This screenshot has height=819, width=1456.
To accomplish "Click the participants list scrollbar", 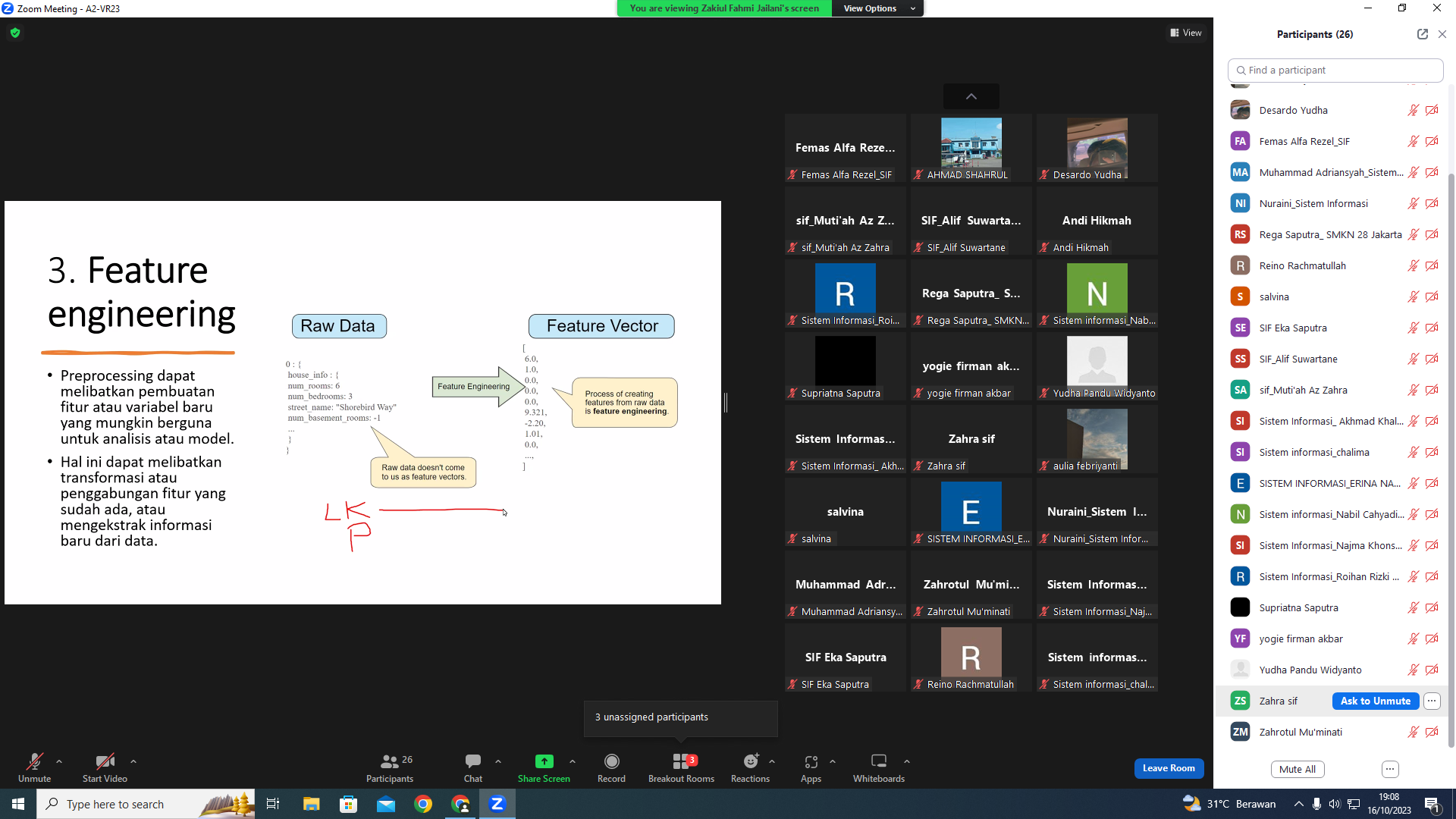I will tap(1451, 463).
